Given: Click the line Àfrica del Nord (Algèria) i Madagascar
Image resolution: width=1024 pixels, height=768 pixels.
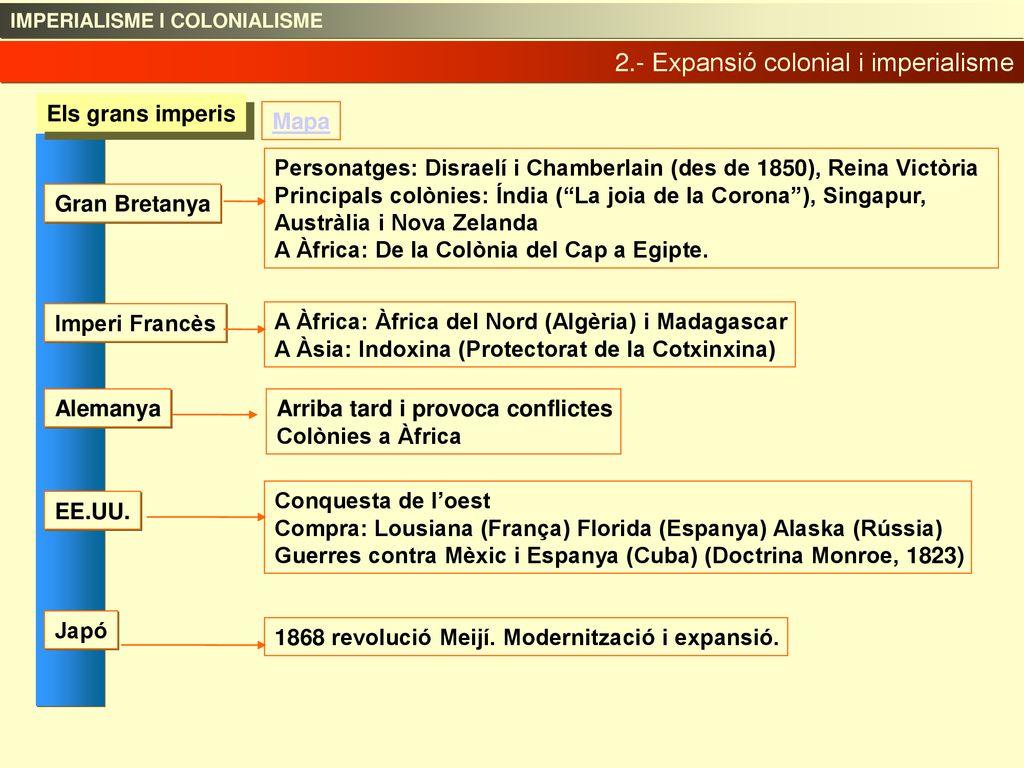Looking at the screenshot, I should (531, 321).
